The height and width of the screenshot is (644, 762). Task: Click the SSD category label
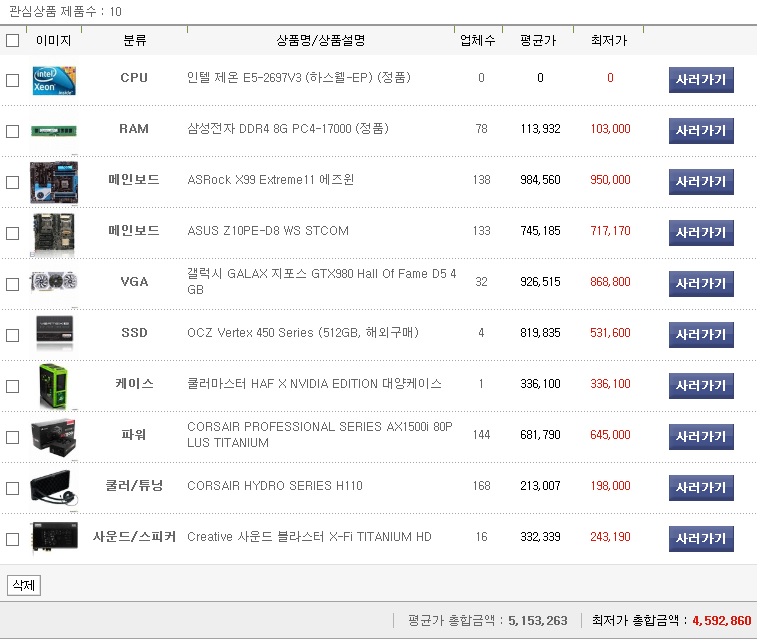click(x=134, y=333)
